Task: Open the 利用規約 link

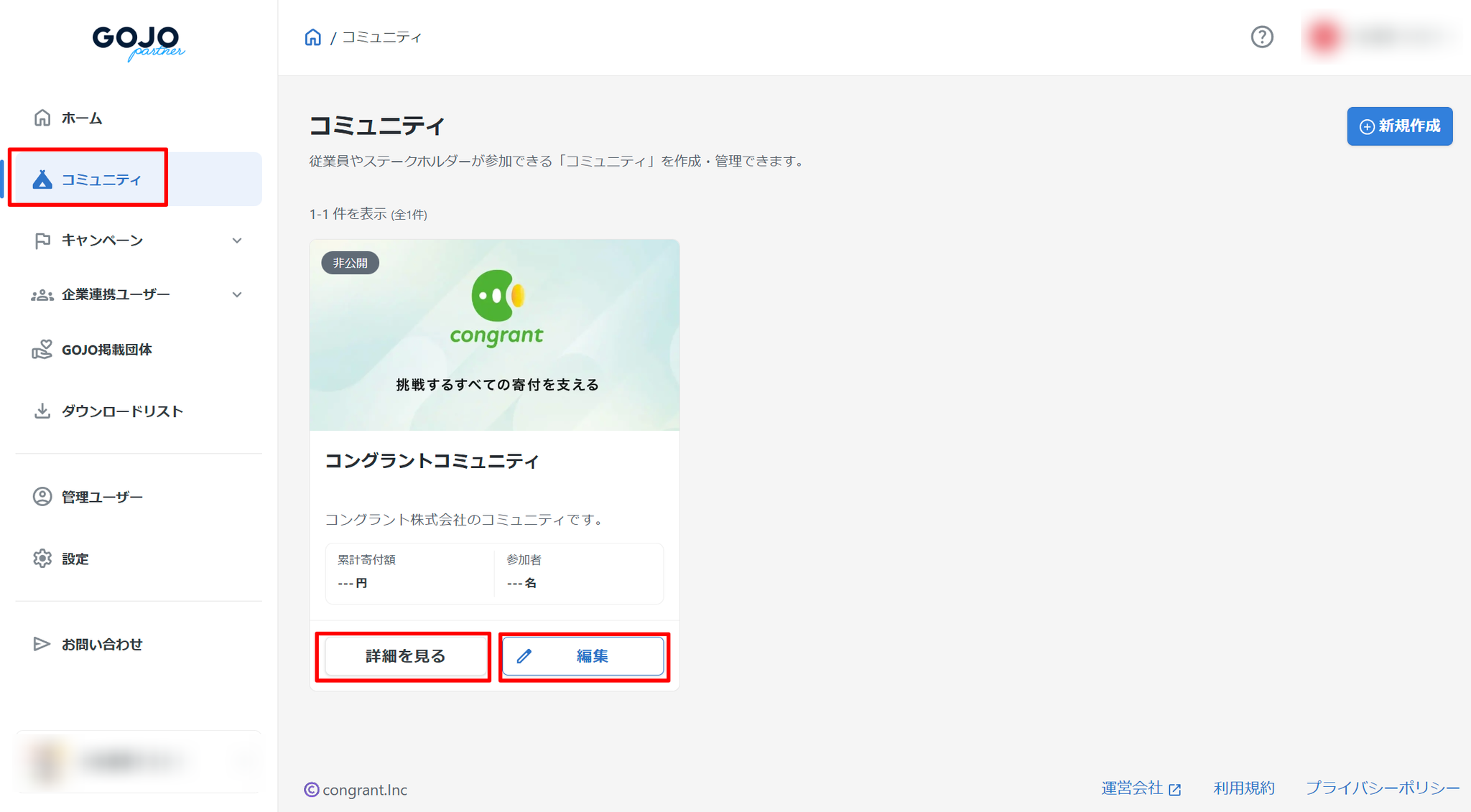Action: pos(1244,788)
